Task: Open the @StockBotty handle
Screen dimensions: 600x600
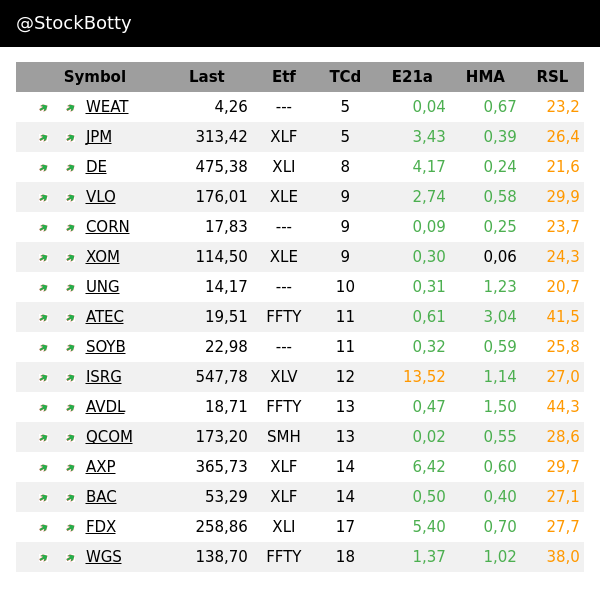Action: click(74, 23)
